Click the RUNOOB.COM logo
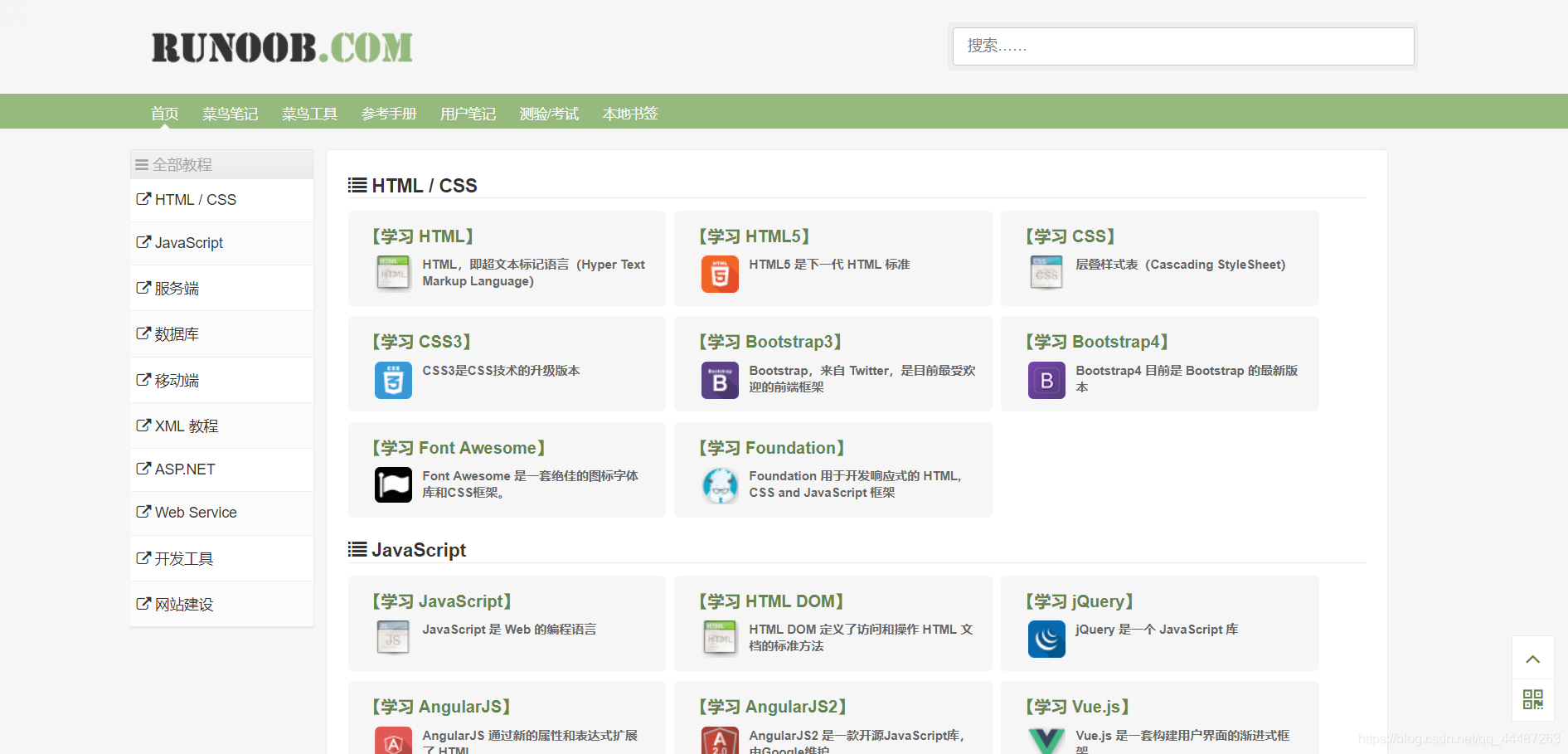This screenshot has width=1568, height=754. [282, 48]
